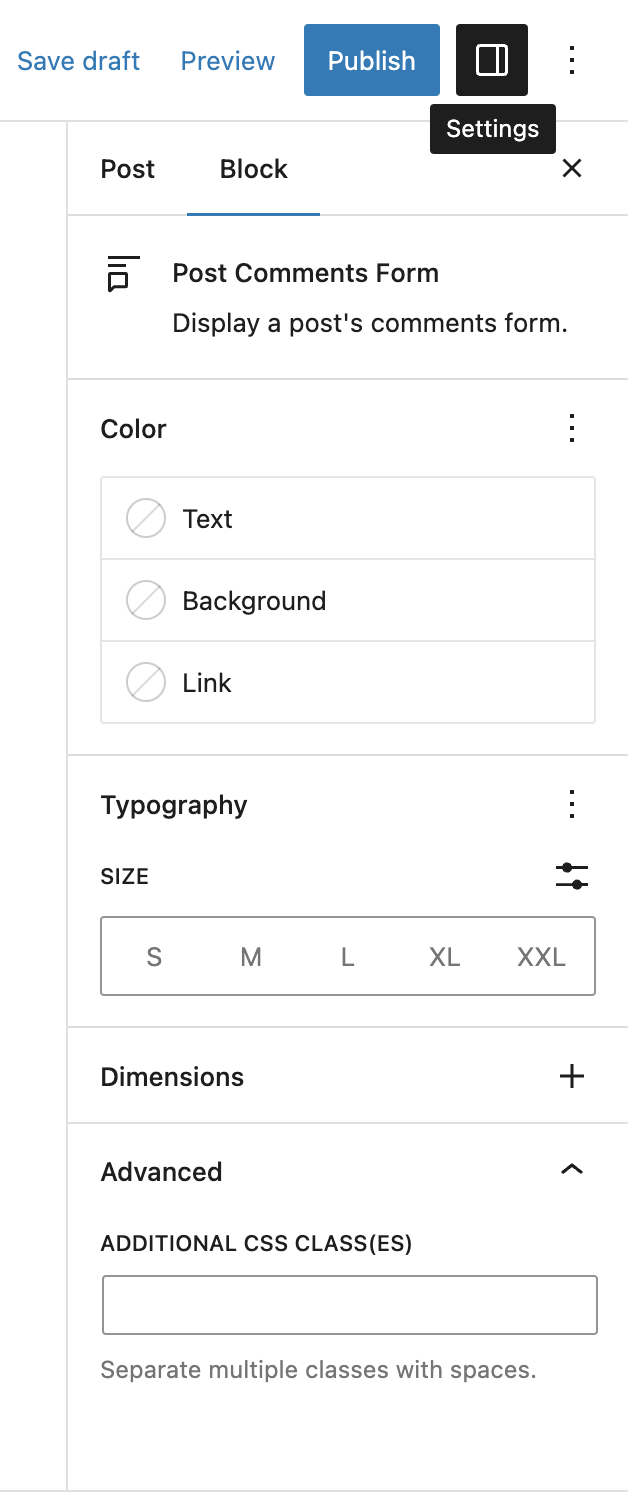Screen dimensions: 628x1498
Task: Click the Post Comments Form block icon
Action: coord(120,274)
